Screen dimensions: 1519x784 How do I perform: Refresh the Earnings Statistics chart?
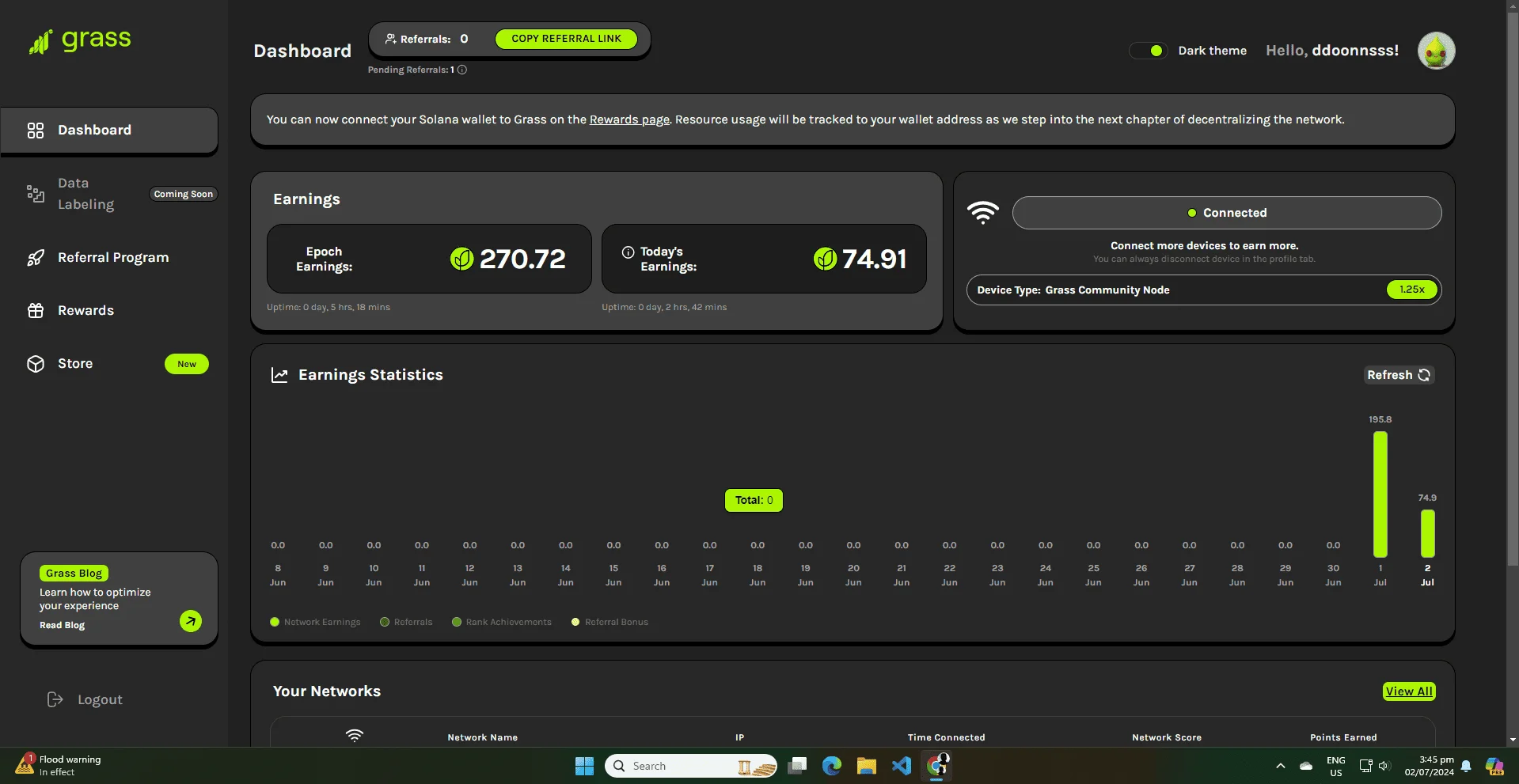pyautogui.click(x=1399, y=375)
